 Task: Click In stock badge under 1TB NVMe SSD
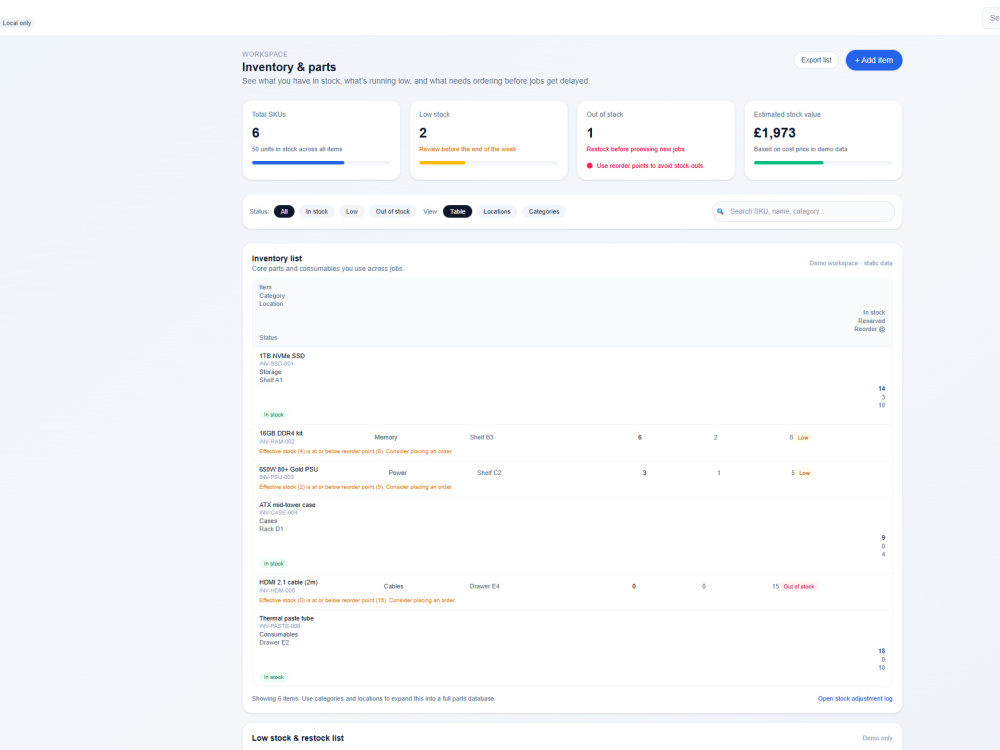tap(274, 415)
